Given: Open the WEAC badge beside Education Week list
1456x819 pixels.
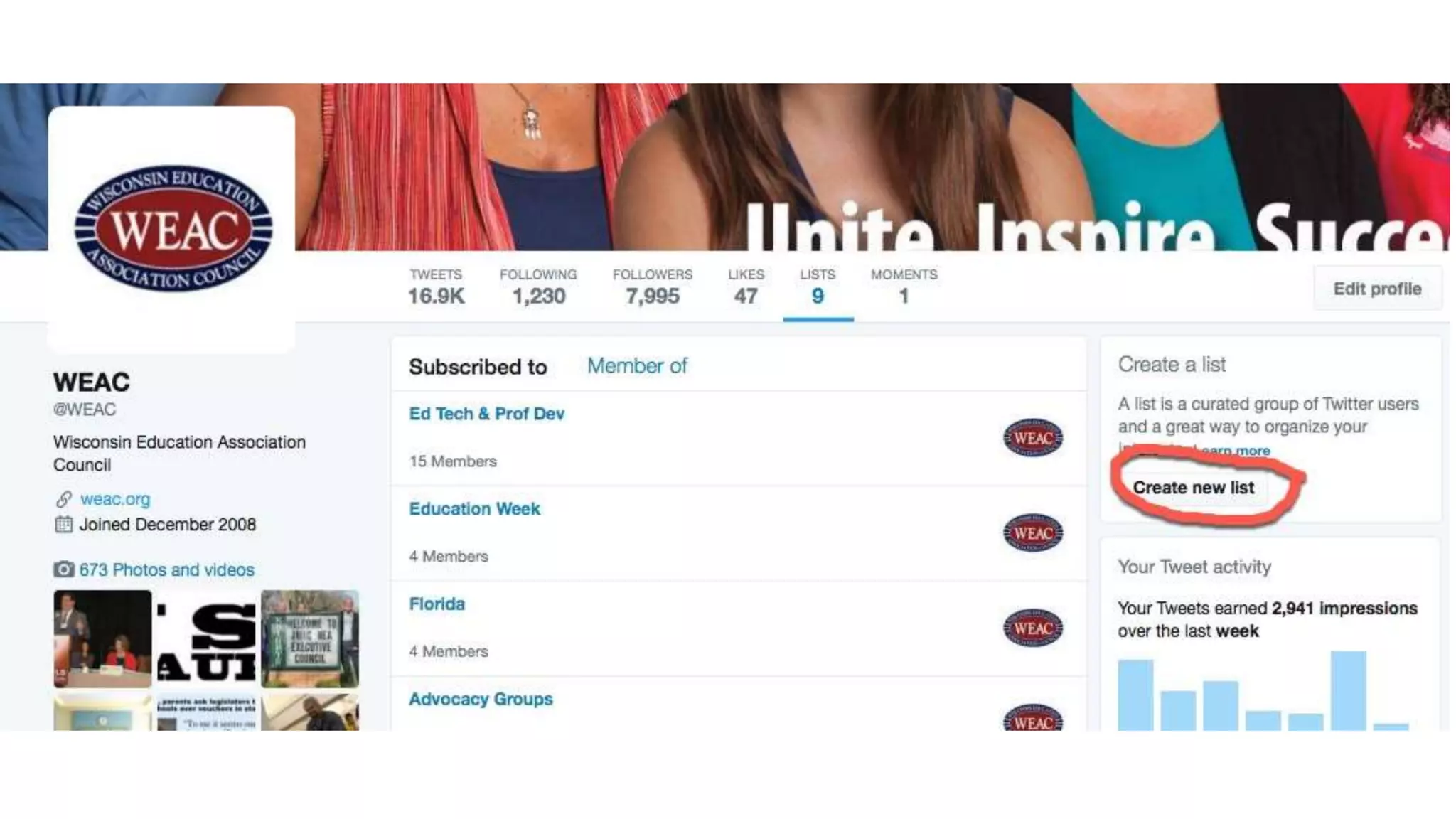Looking at the screenshot, I should click(1033, 532).
